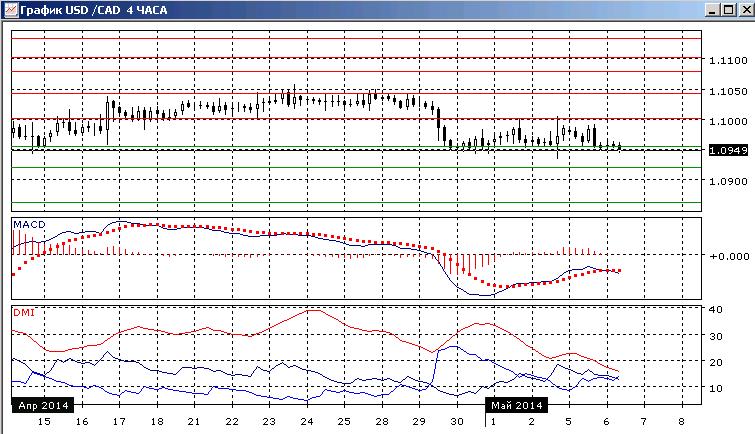
Task: Click date 5 on the time axis
Action: pos(569,422)
